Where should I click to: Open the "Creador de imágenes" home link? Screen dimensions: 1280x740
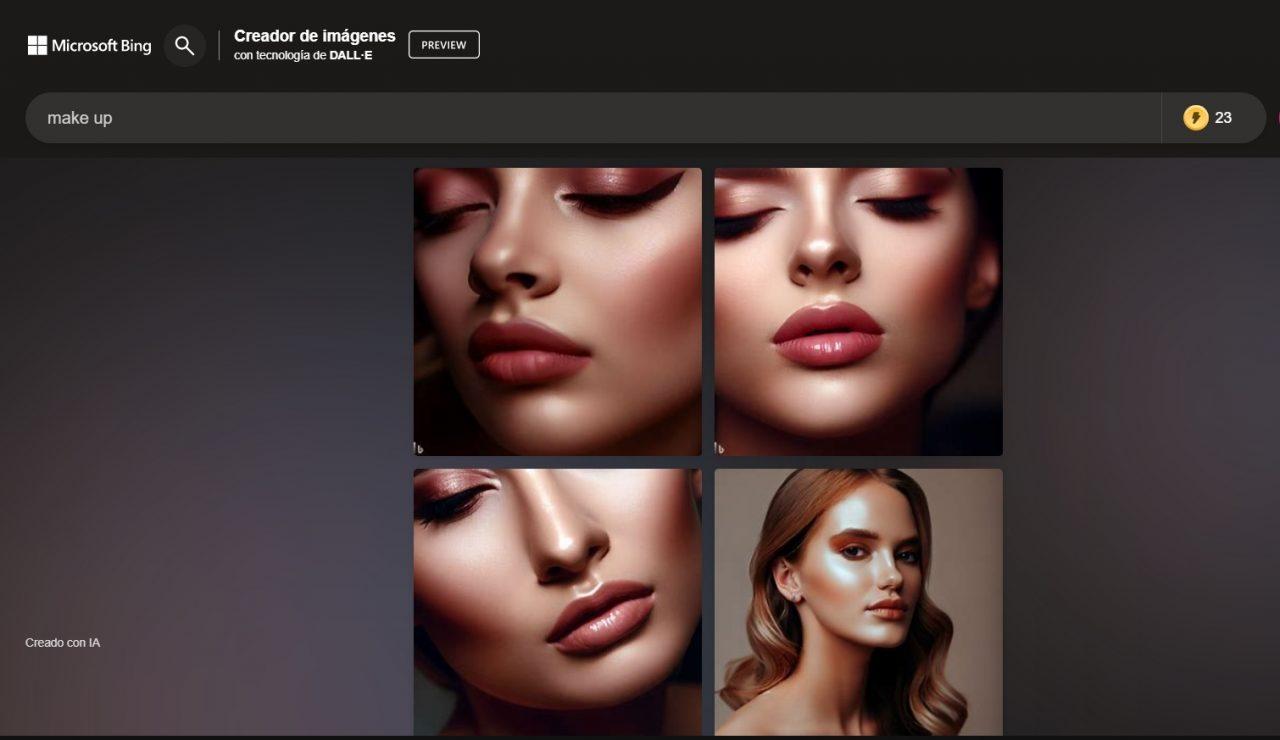click(314, 36)
